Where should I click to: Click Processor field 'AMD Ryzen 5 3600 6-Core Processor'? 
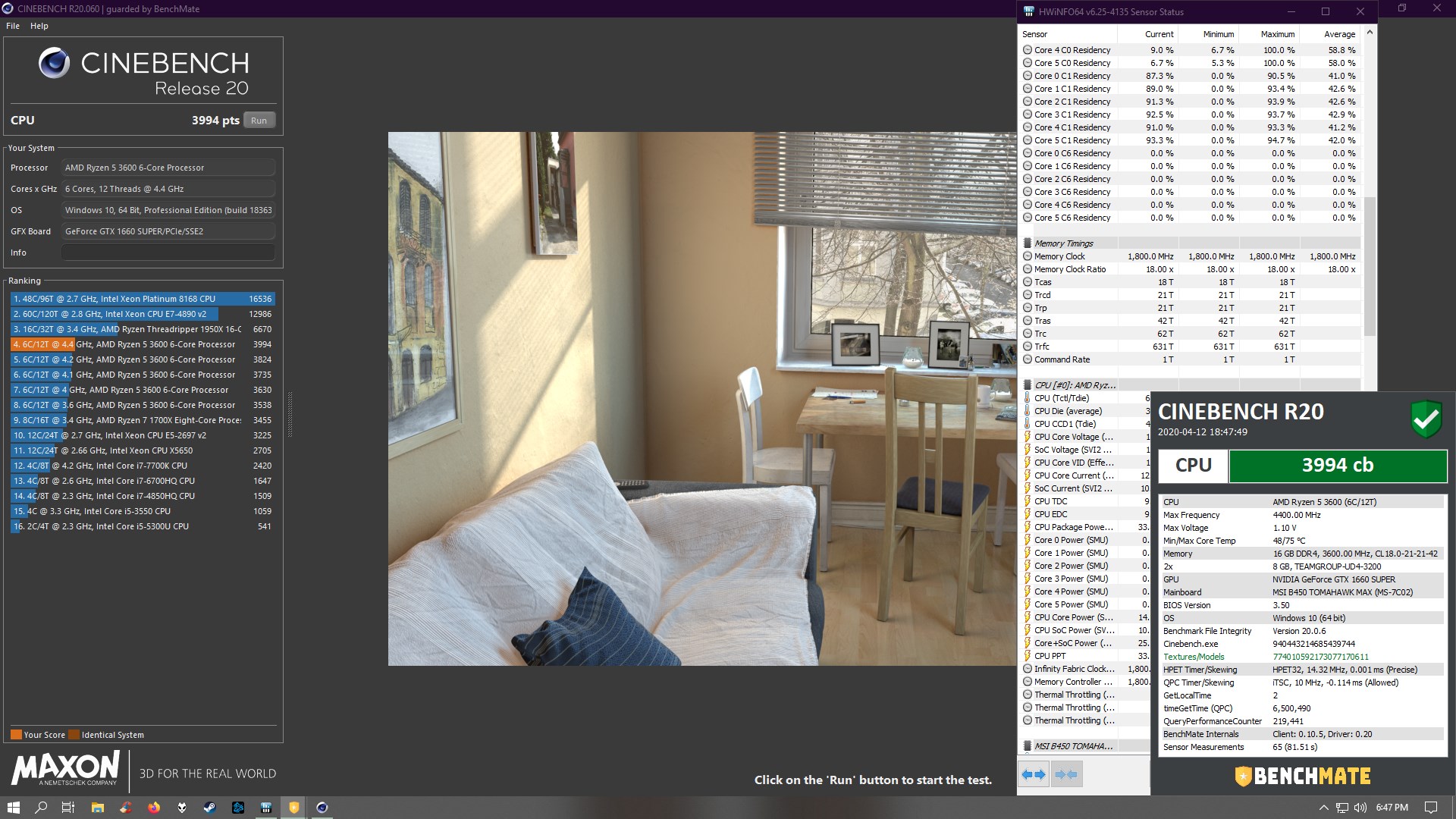[168, 168]
